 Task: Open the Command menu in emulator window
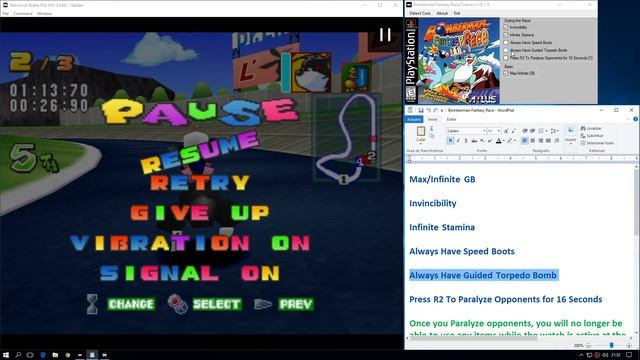click(22, 13)
